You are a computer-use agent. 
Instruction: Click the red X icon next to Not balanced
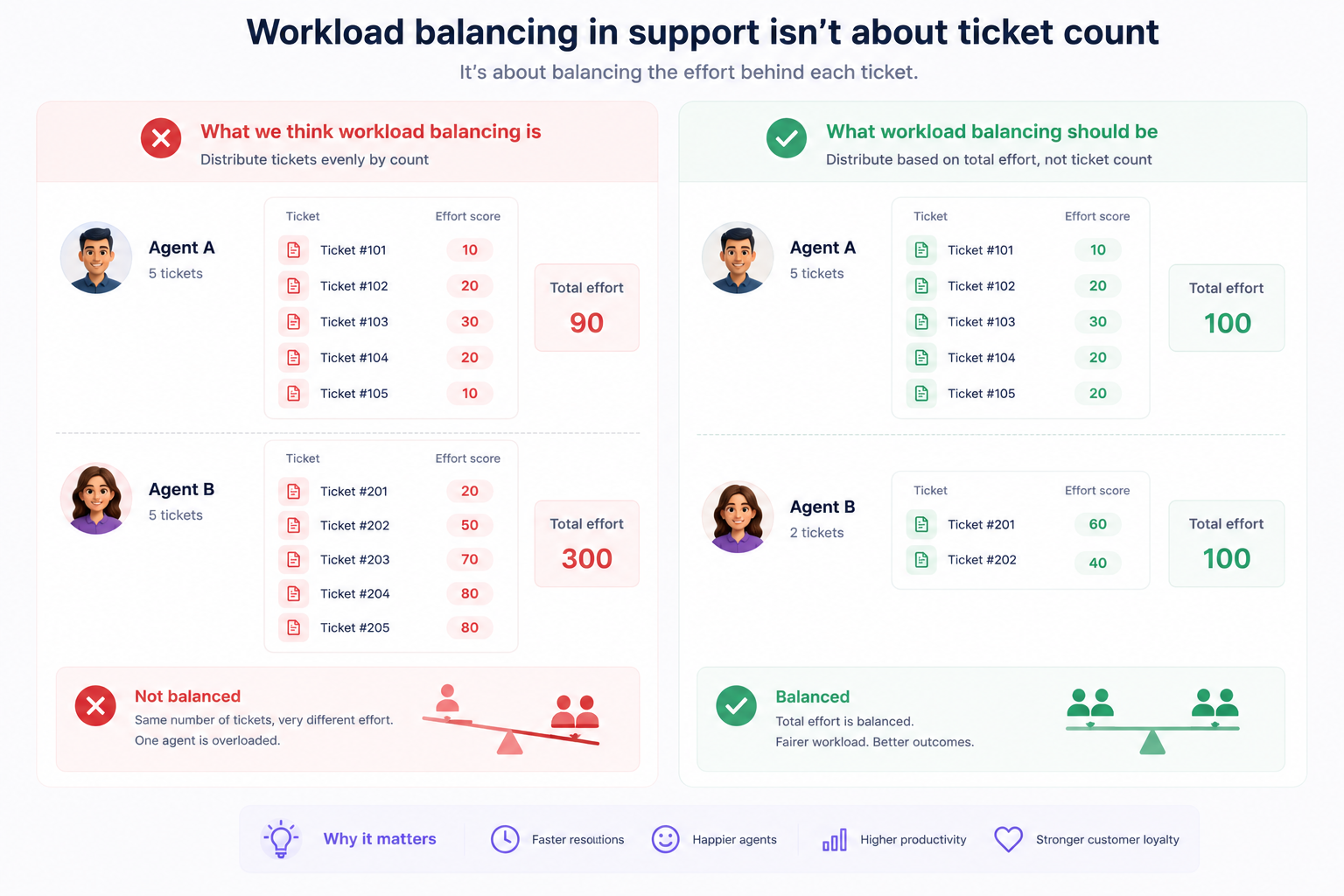click(x=95, y=706)
